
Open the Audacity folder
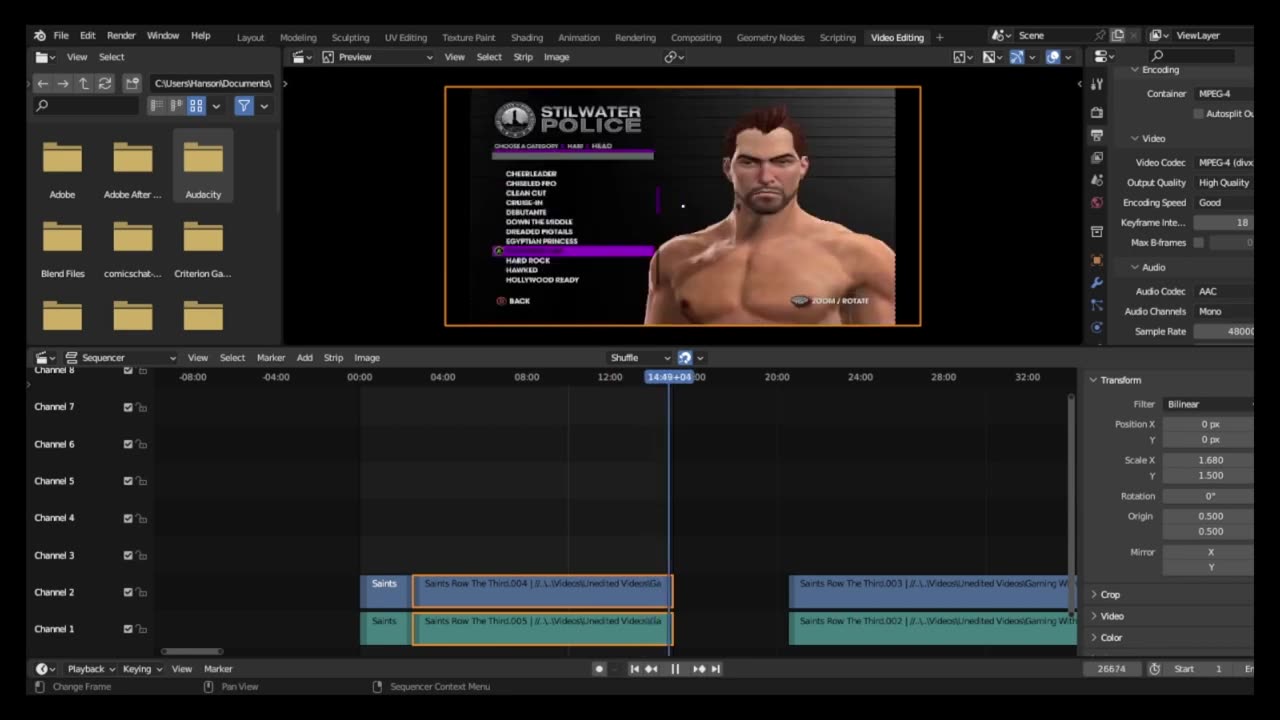point(203,165)
